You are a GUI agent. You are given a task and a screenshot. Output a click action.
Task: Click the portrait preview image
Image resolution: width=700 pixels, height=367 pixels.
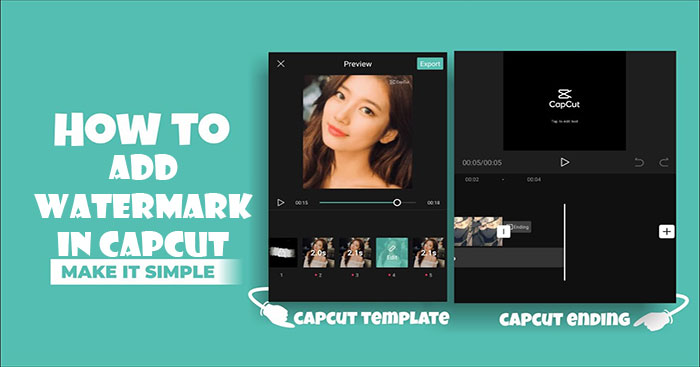tap(358, 132)
